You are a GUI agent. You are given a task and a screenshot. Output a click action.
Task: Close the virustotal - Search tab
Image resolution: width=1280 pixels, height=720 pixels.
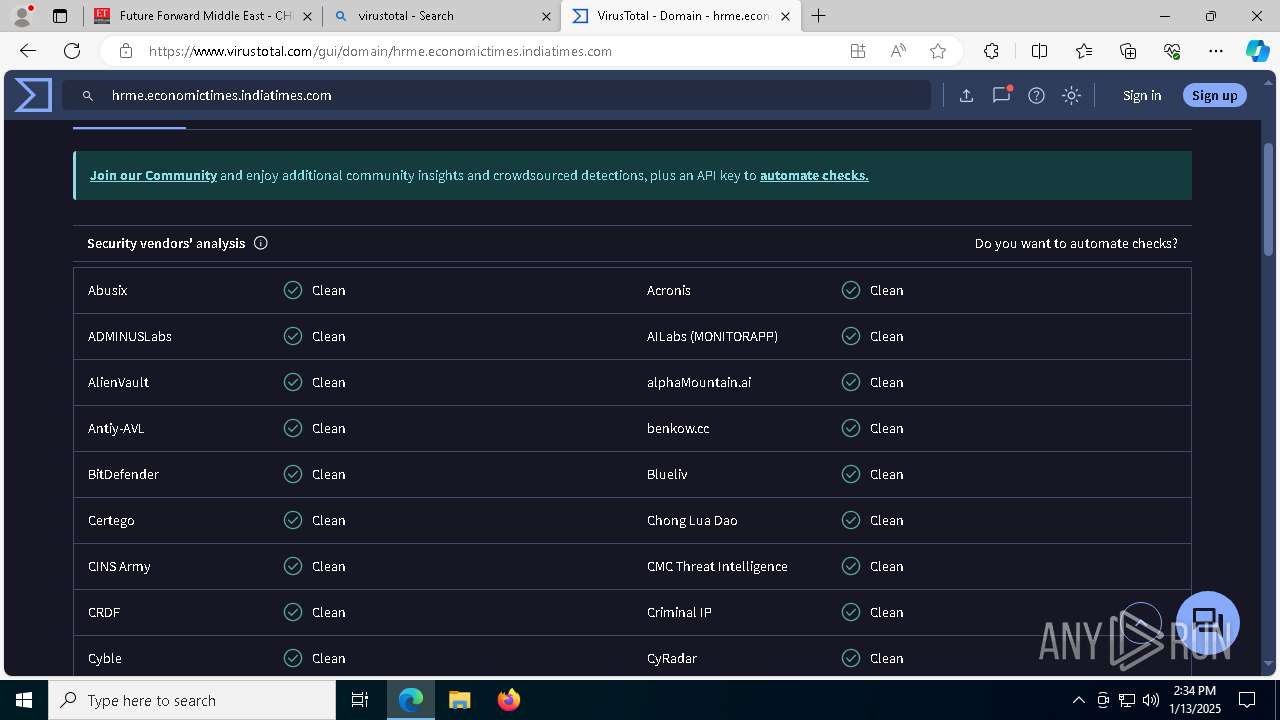click(x=546, y=16)
